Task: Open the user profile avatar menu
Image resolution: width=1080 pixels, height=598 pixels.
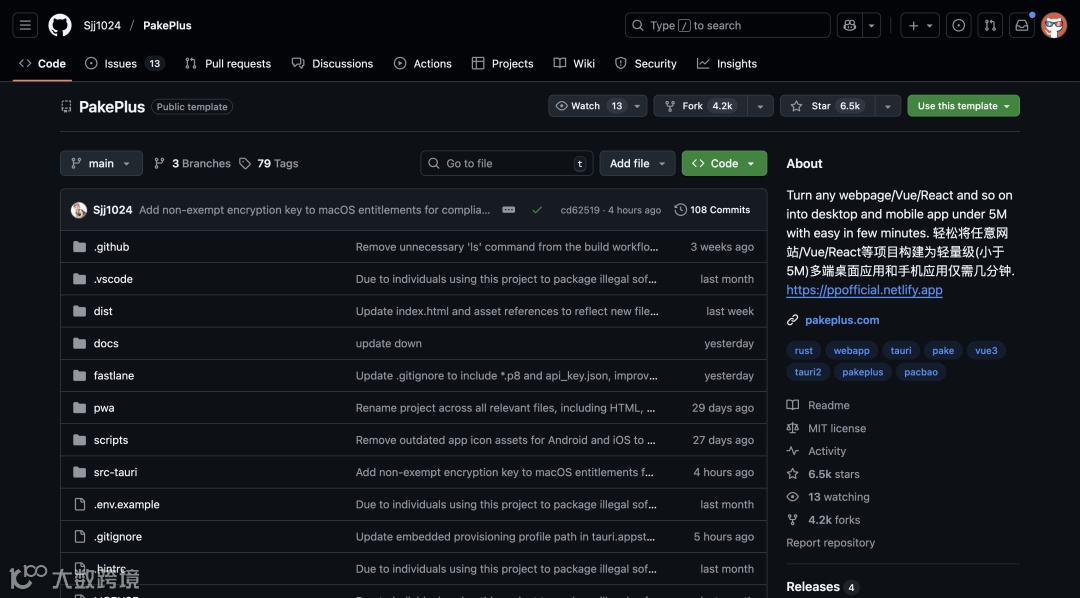Action: (1054, 25)
